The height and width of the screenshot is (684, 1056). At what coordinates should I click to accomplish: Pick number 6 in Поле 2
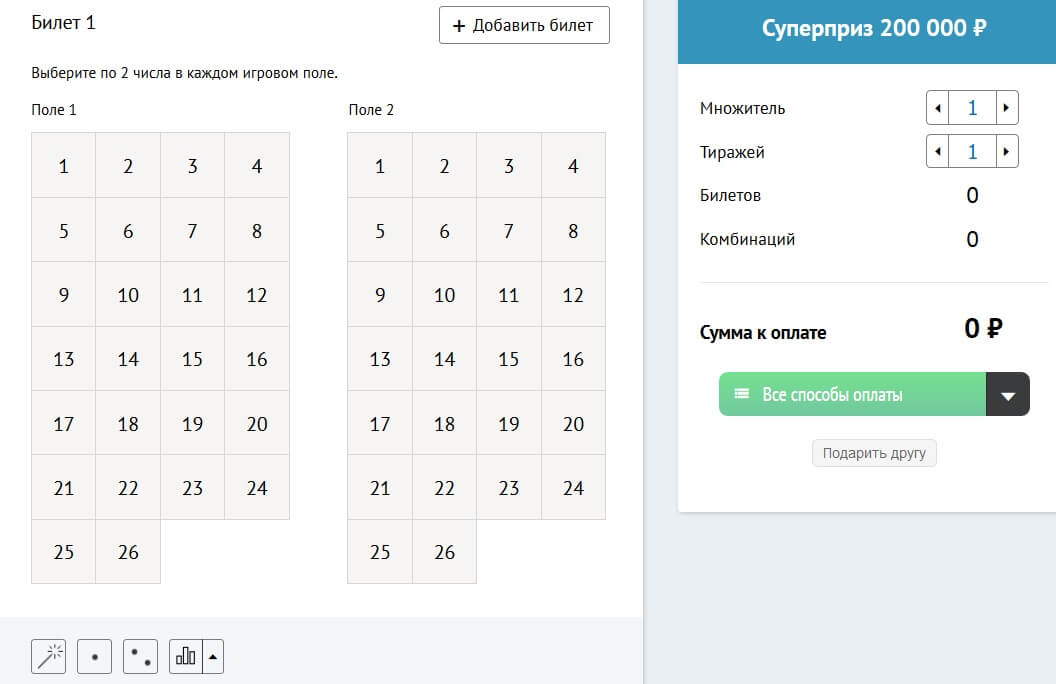444,230
